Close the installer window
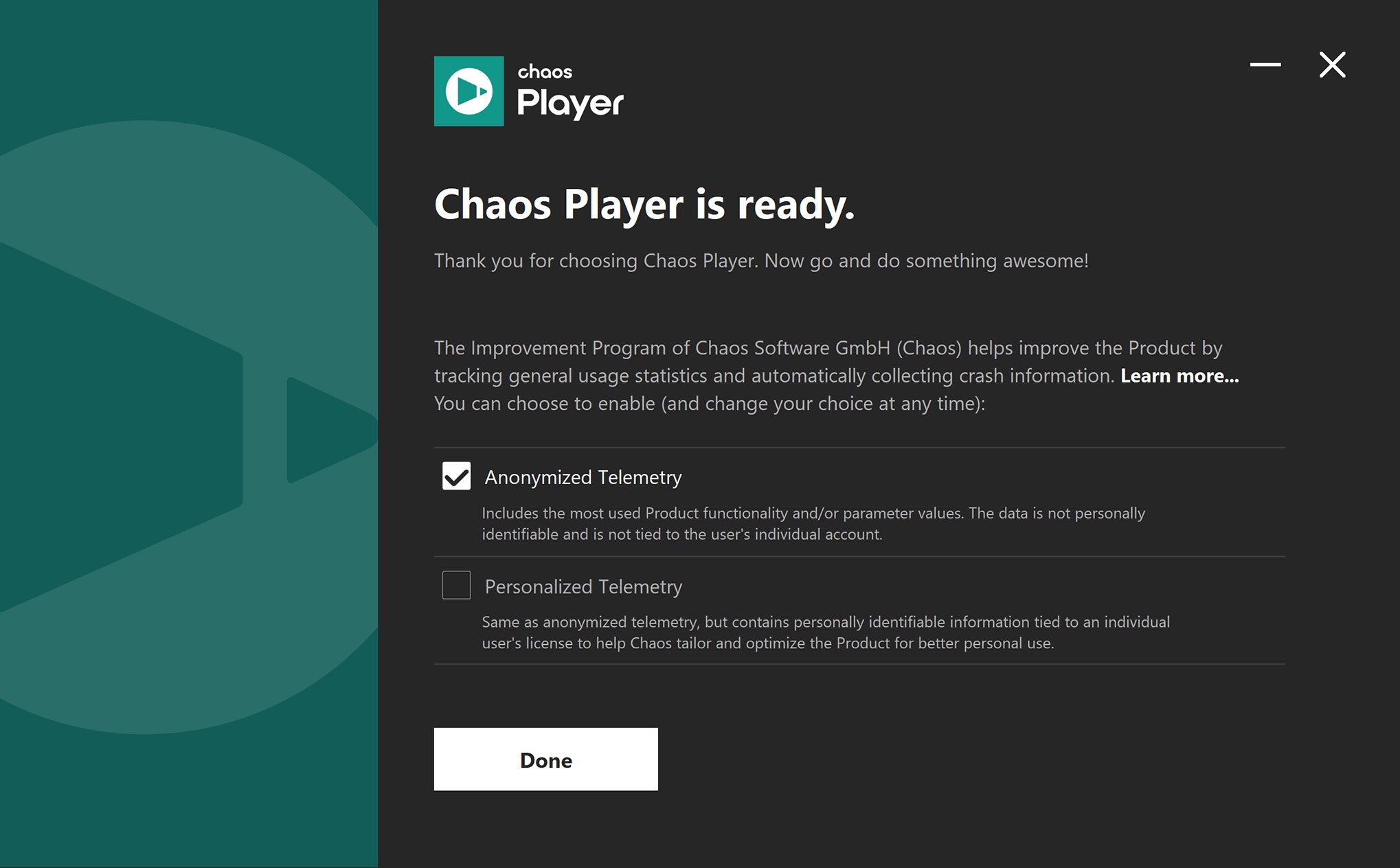1400x868 pixels. point(1332,65)
